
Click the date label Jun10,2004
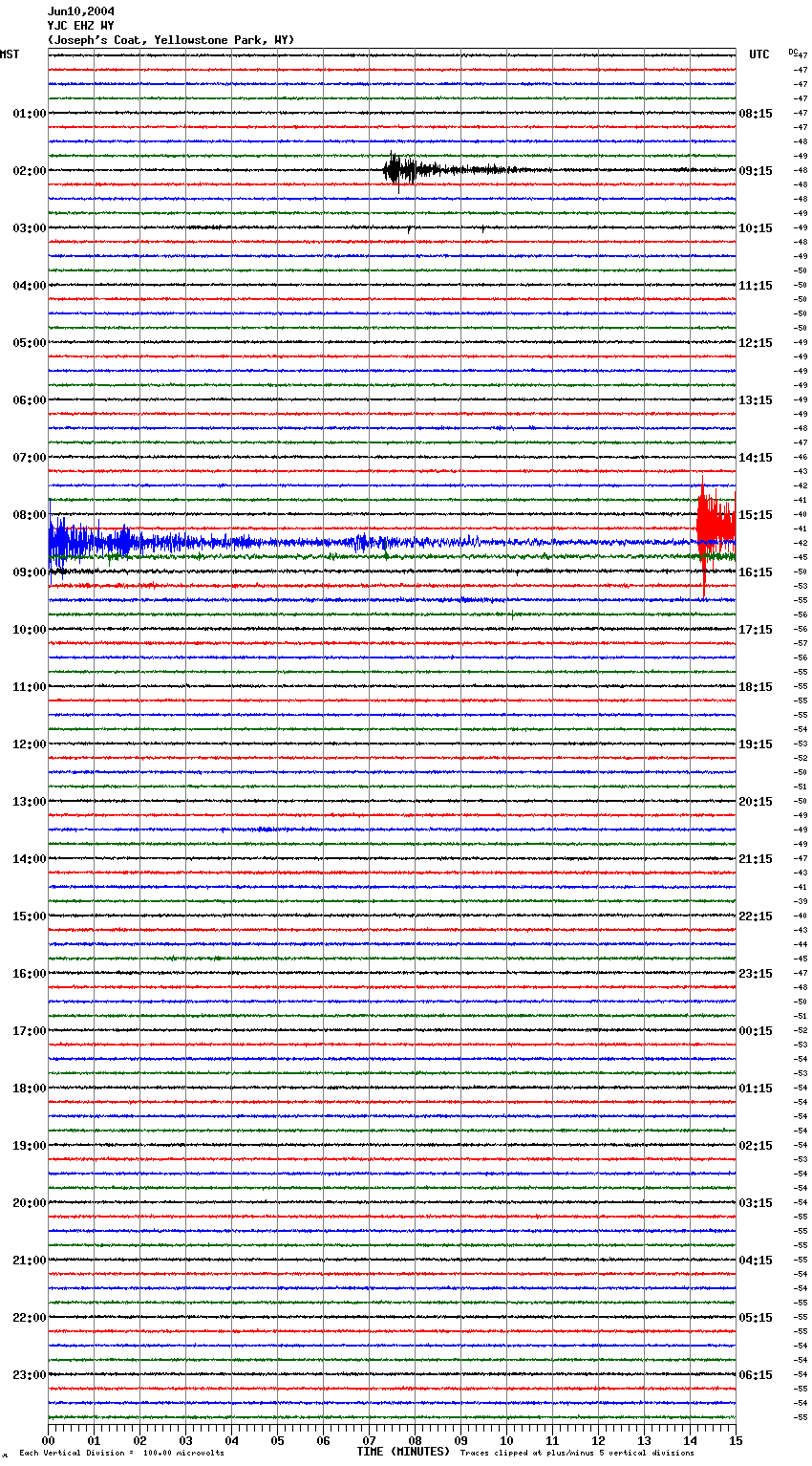point(81,11)
